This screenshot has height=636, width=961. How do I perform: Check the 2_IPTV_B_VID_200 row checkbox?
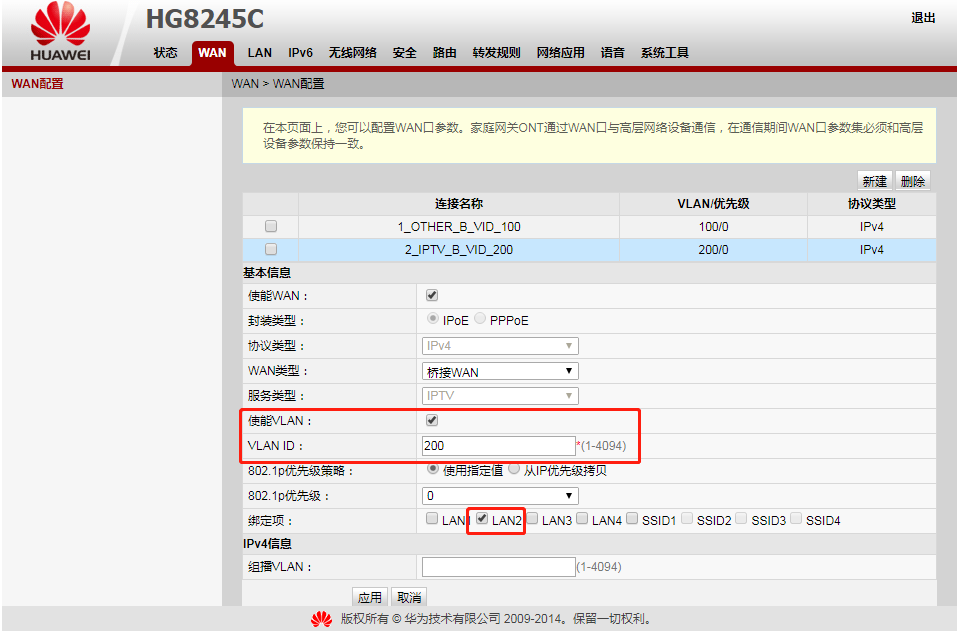pos(270,250)
